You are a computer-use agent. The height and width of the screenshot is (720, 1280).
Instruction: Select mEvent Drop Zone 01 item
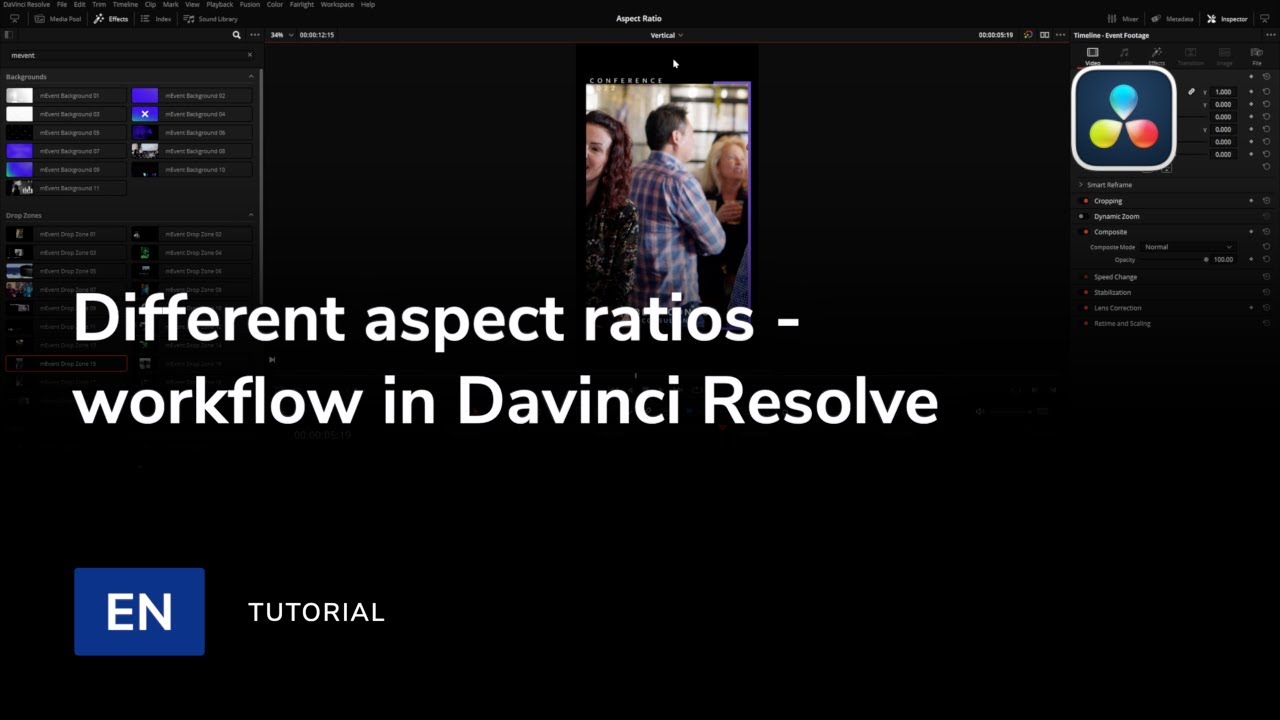[x=66, y=234]
